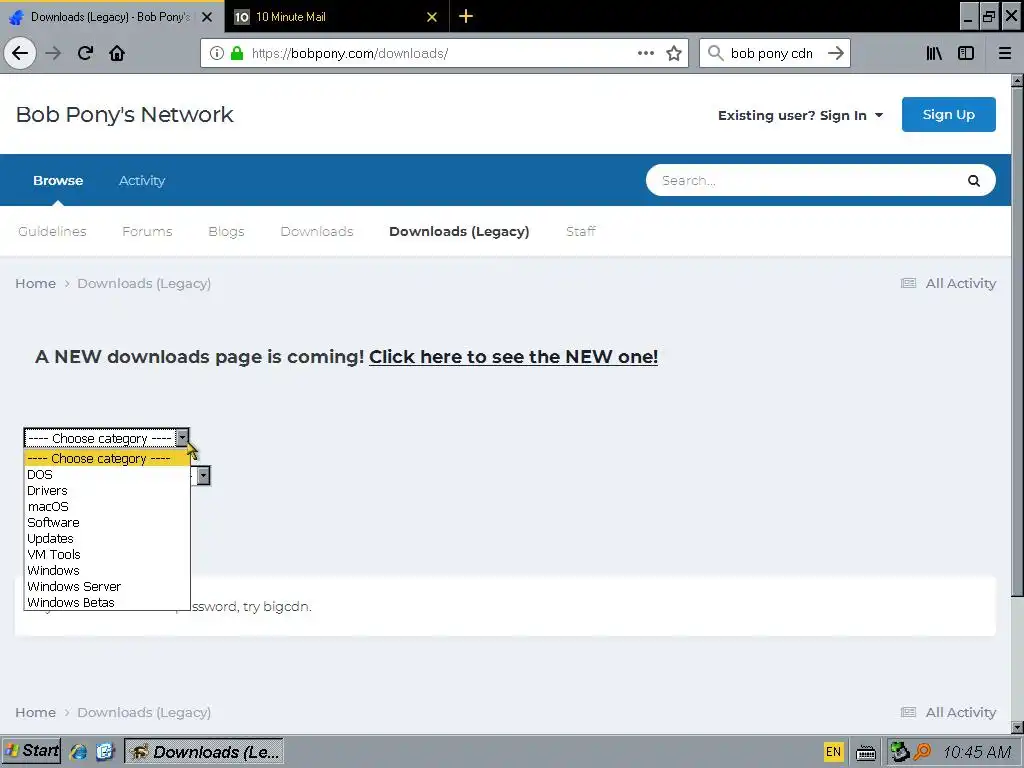The image size is (1024, 768).
Task: Go to Forums in sub-navigation
Action: 147,231
